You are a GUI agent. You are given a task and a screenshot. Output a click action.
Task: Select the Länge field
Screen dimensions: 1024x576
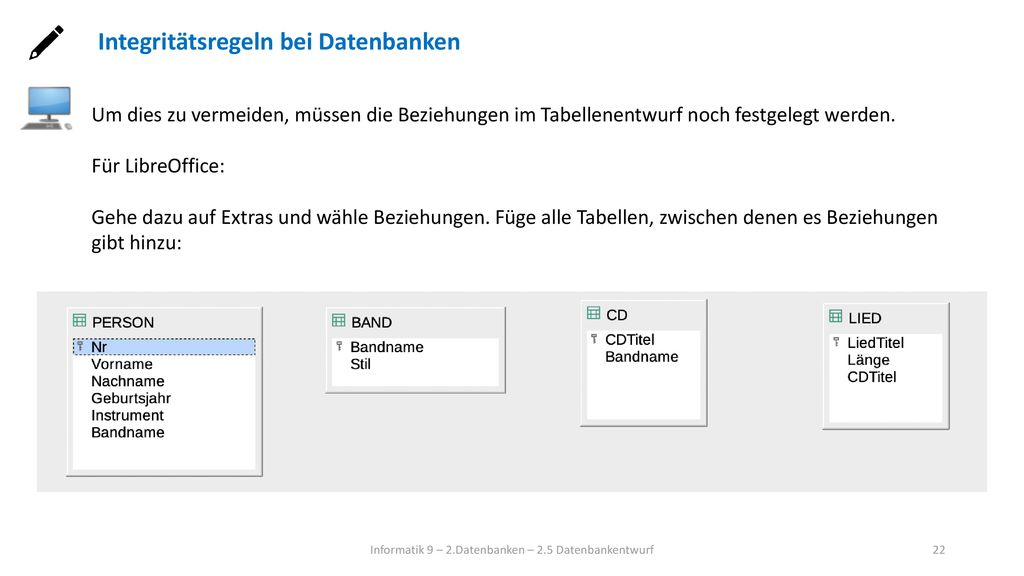tap(868, 360)
